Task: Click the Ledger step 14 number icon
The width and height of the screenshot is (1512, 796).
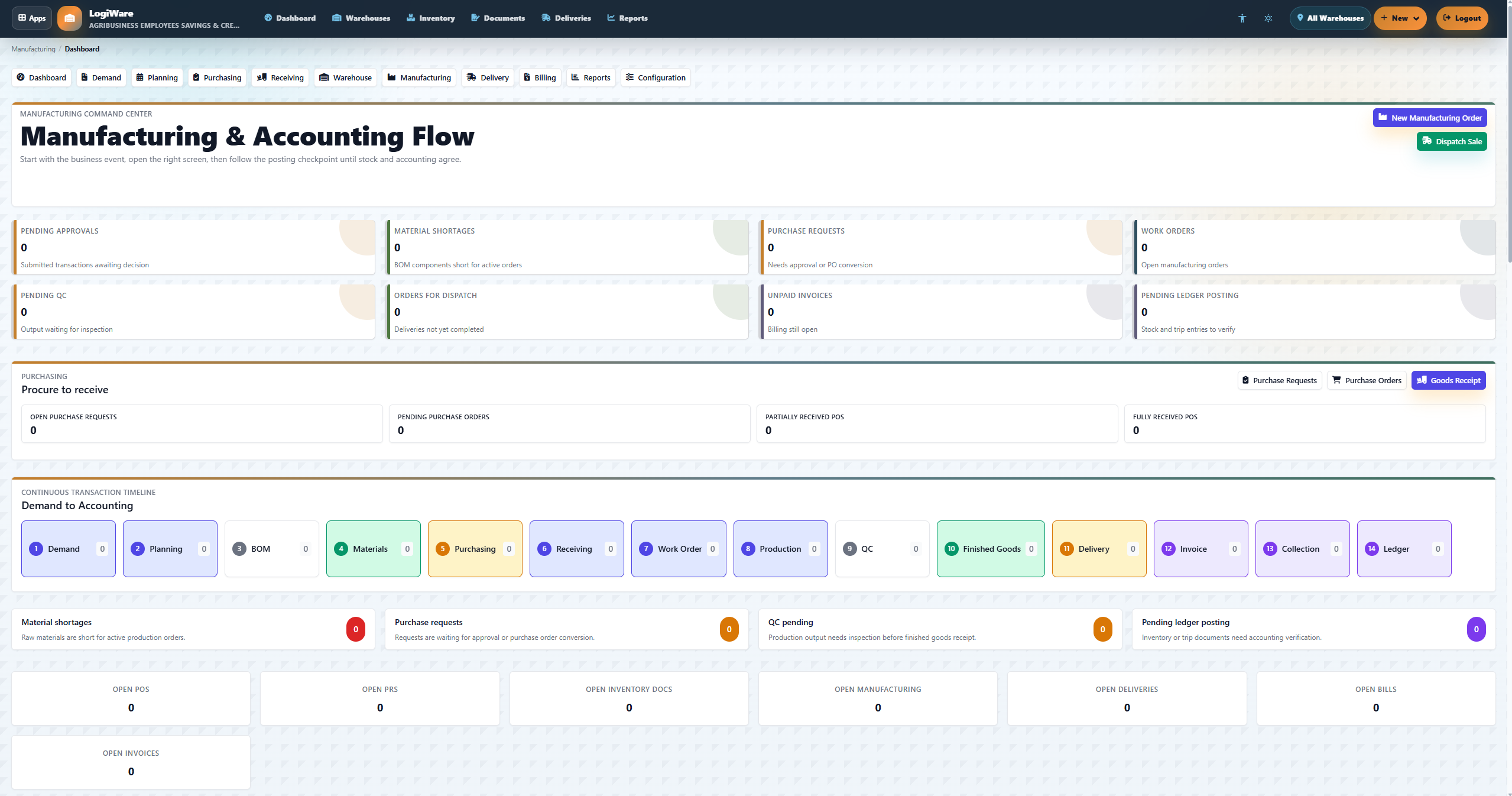Action: point(1372,549)
